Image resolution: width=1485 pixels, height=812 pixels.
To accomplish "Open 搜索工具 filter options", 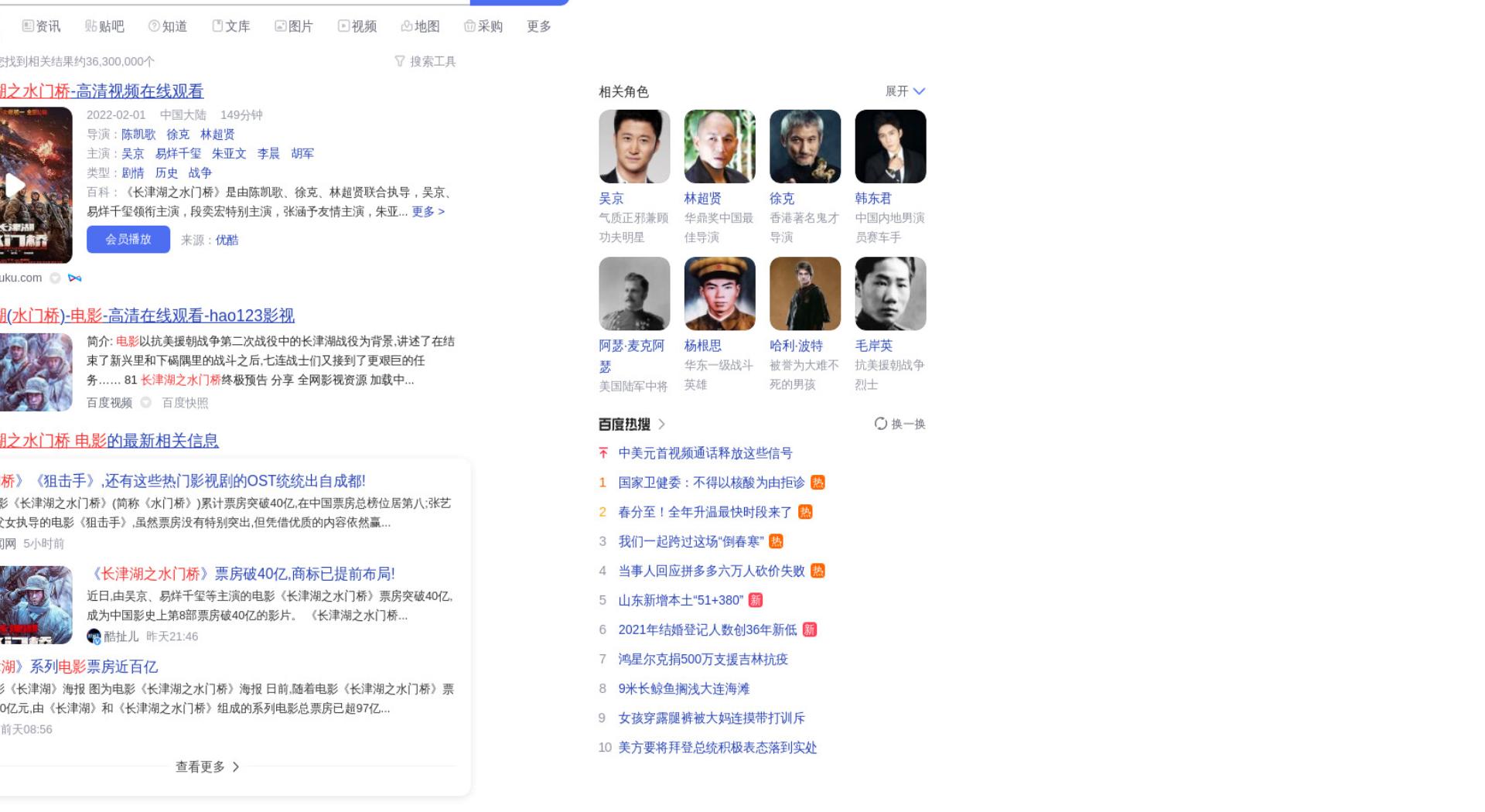I will pos(425,61).
